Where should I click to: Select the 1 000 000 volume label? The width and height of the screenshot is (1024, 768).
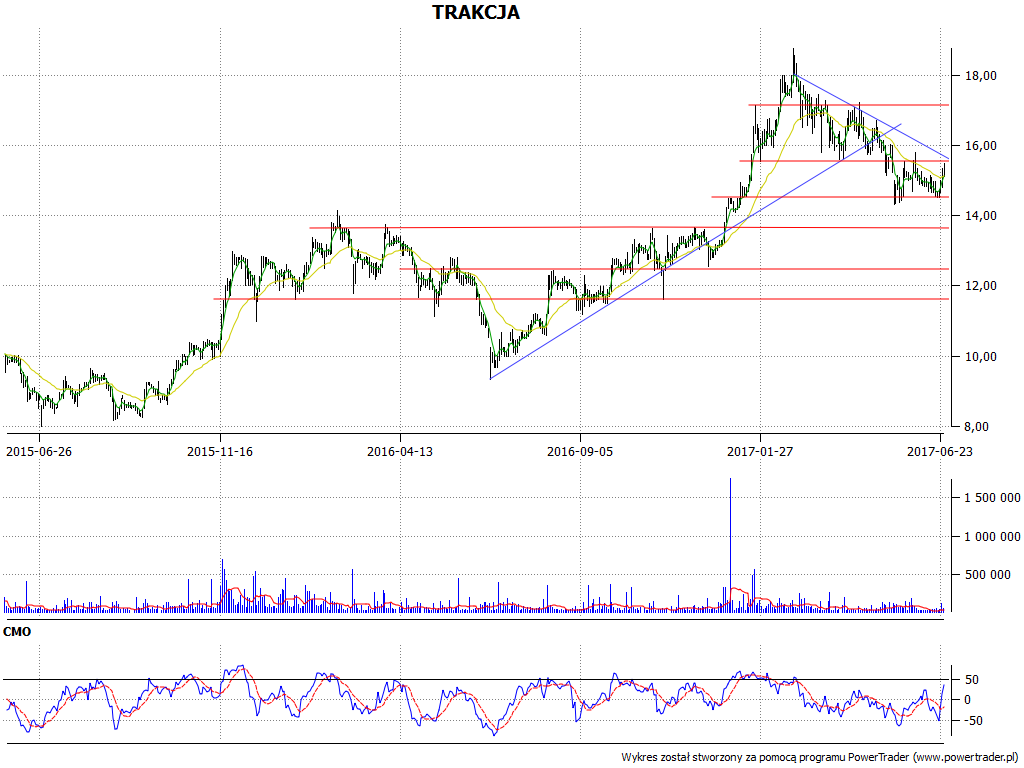[x=992, y=536]
